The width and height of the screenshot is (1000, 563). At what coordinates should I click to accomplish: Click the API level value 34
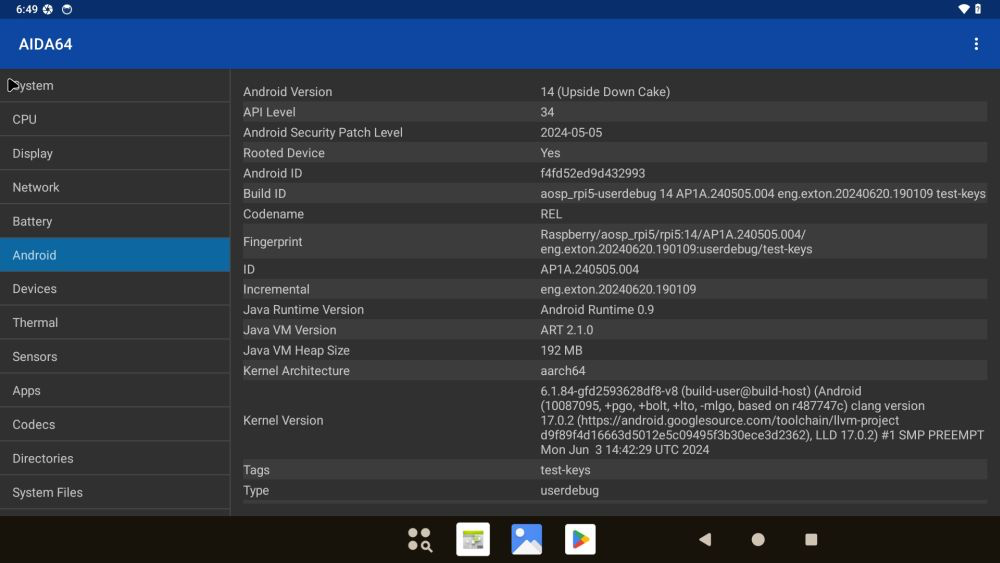547,112
